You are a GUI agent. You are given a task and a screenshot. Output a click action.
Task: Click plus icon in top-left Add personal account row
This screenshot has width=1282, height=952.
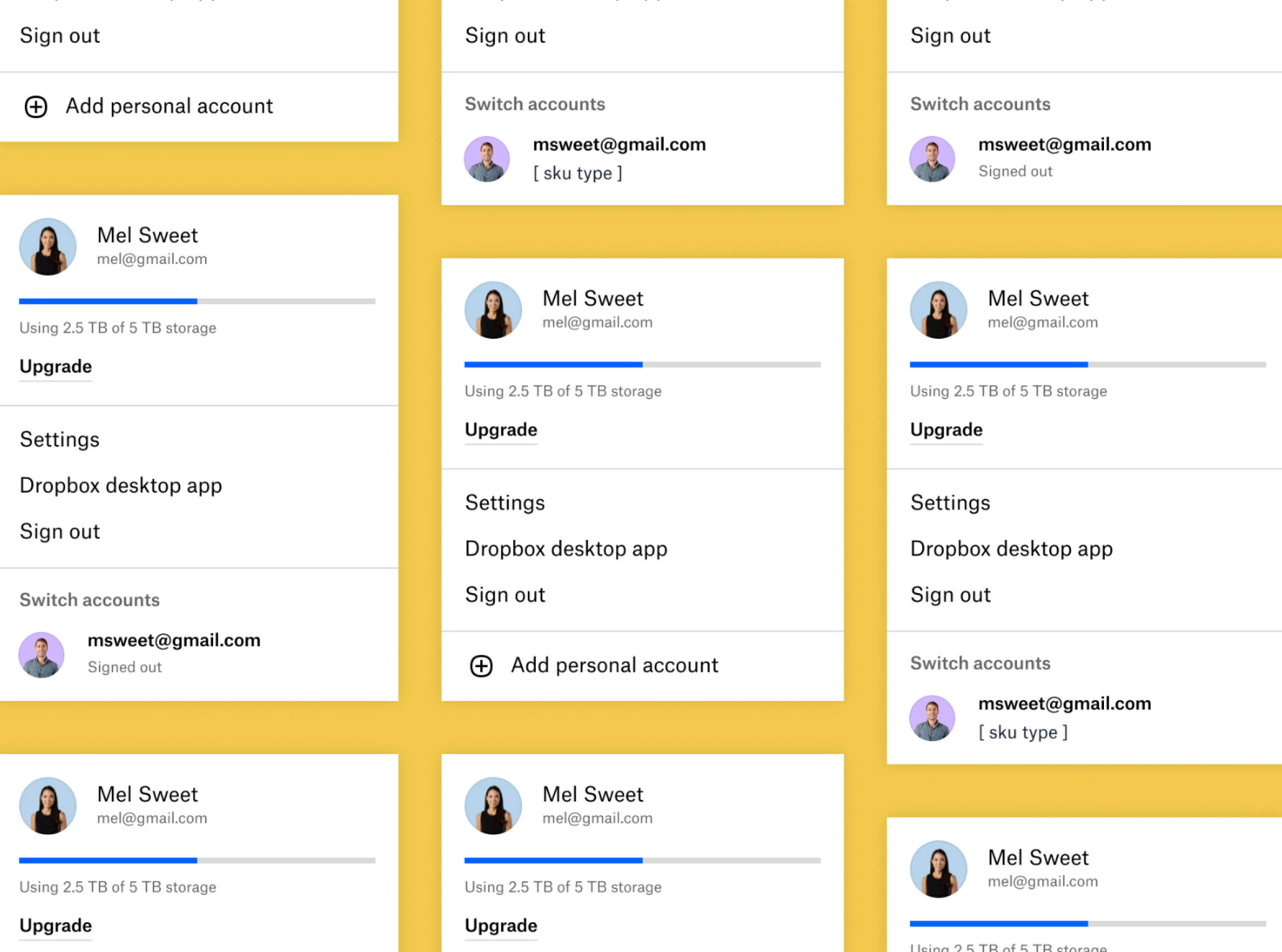[x=36, y=107]
